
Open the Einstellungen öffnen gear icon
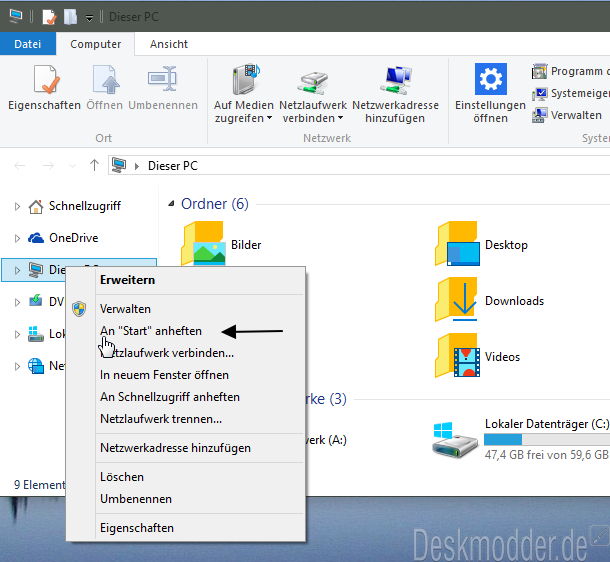click(x=490, y=79)
